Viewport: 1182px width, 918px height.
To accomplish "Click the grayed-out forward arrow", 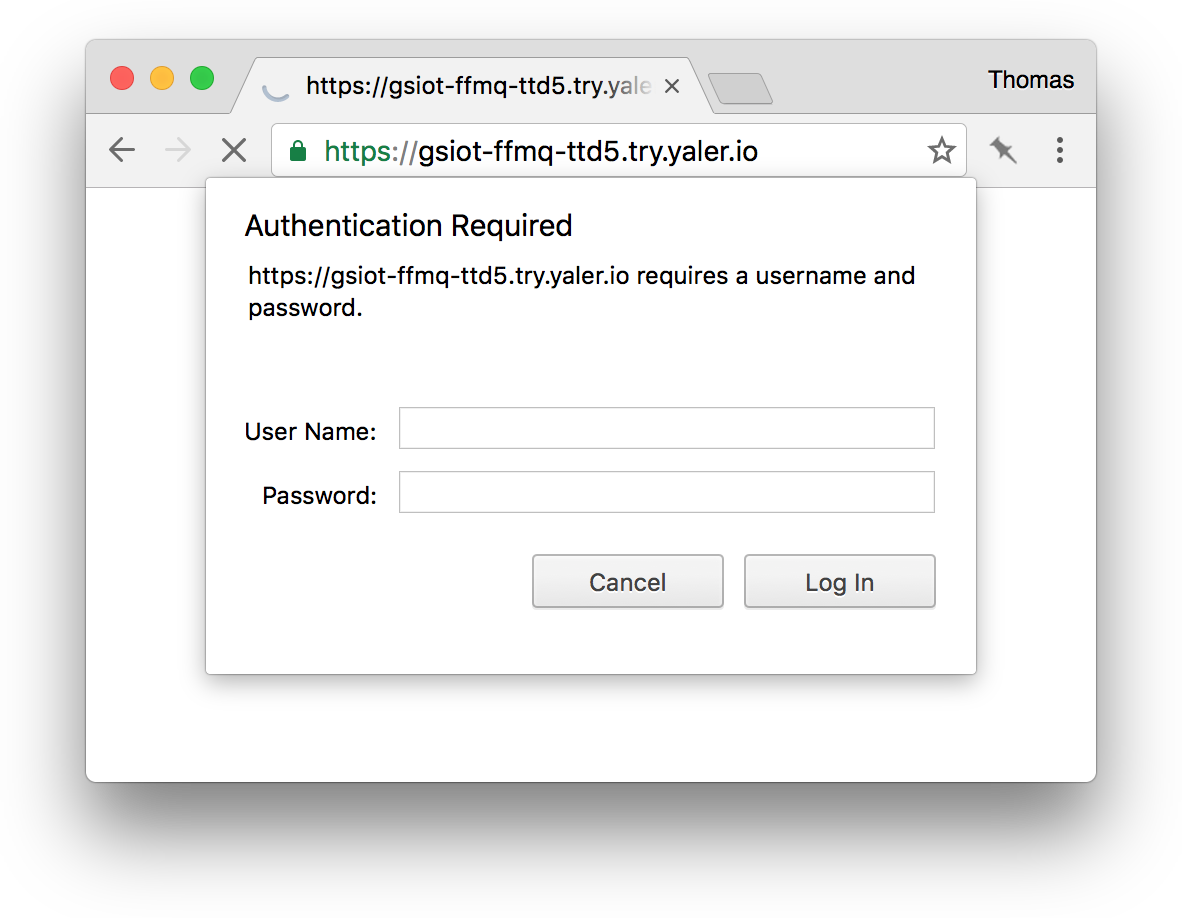I will click(177, 150).
